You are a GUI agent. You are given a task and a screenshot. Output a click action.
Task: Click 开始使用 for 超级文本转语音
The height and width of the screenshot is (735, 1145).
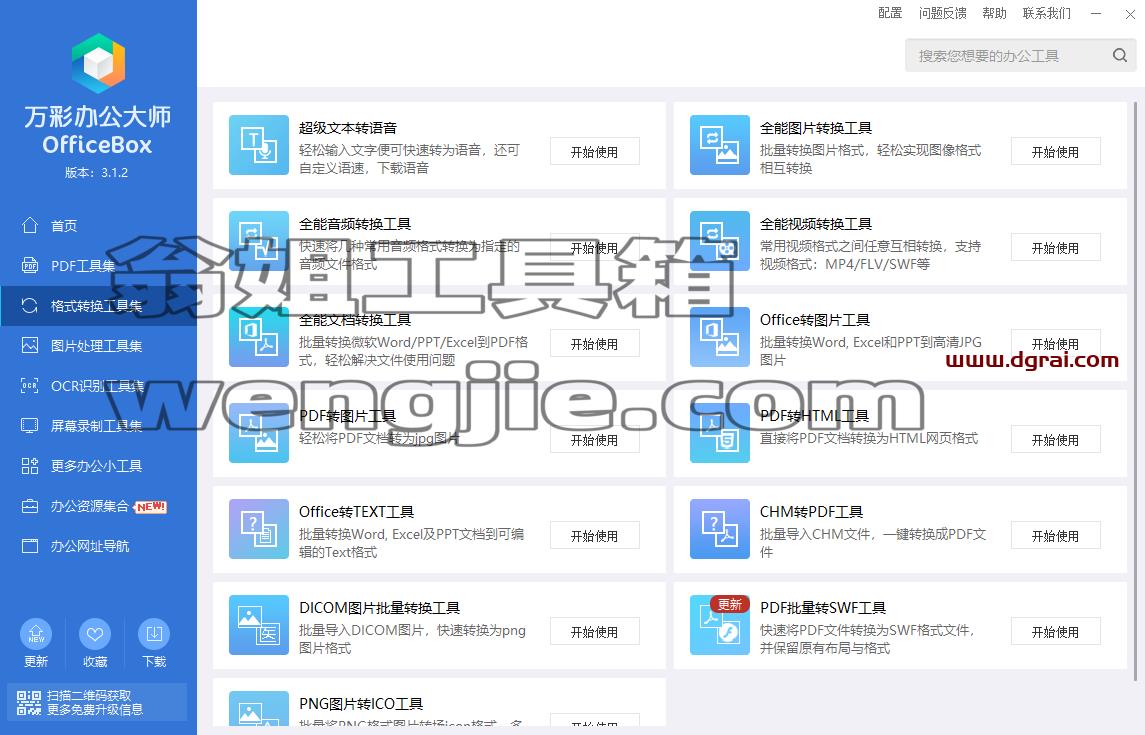tap(594, 152)
